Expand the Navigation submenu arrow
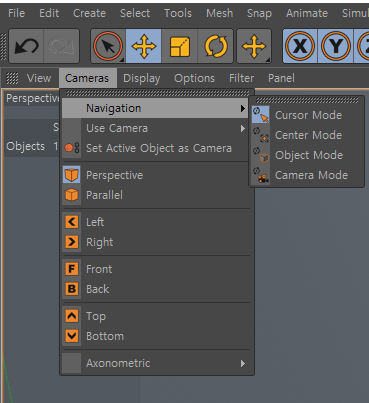This screenshot has width=369, height=403. (243, 108)
